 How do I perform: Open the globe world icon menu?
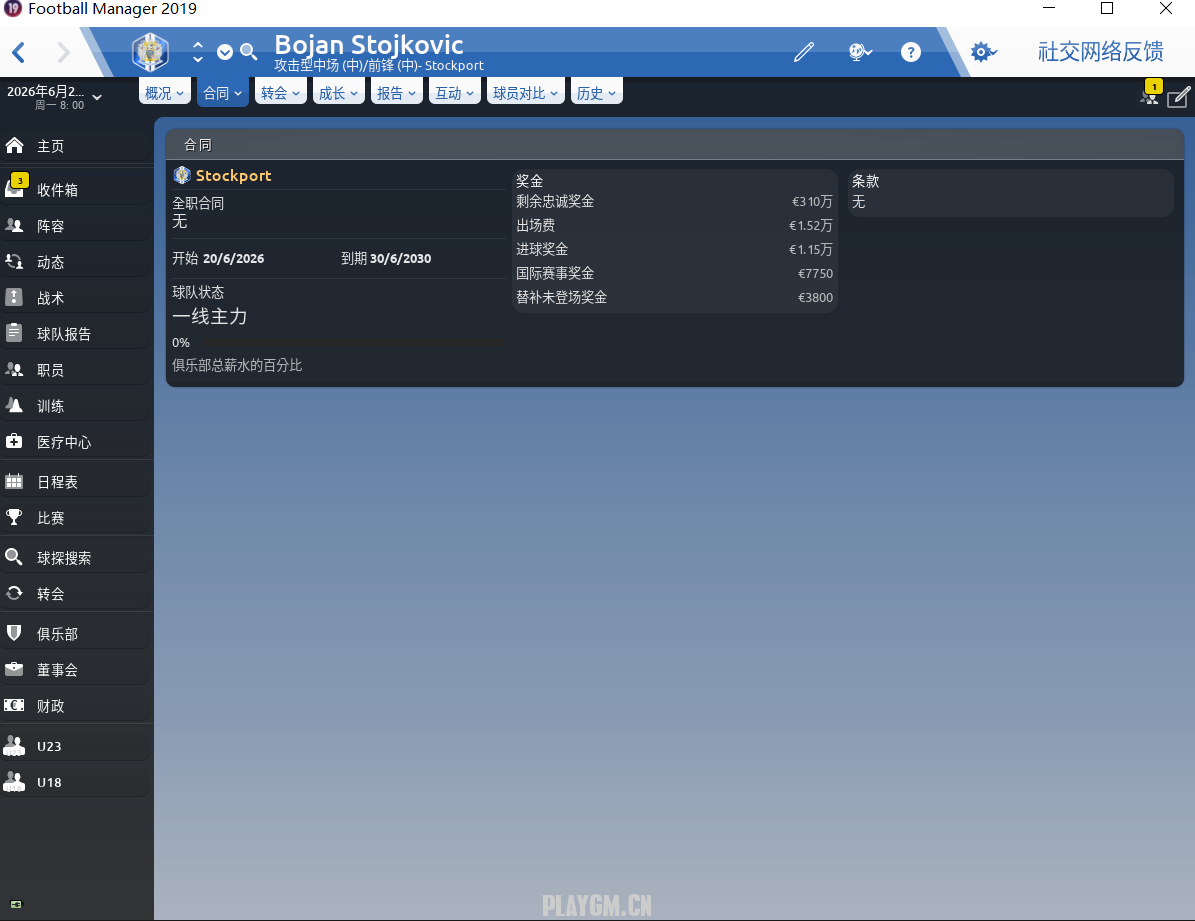[x=860, y=52]
